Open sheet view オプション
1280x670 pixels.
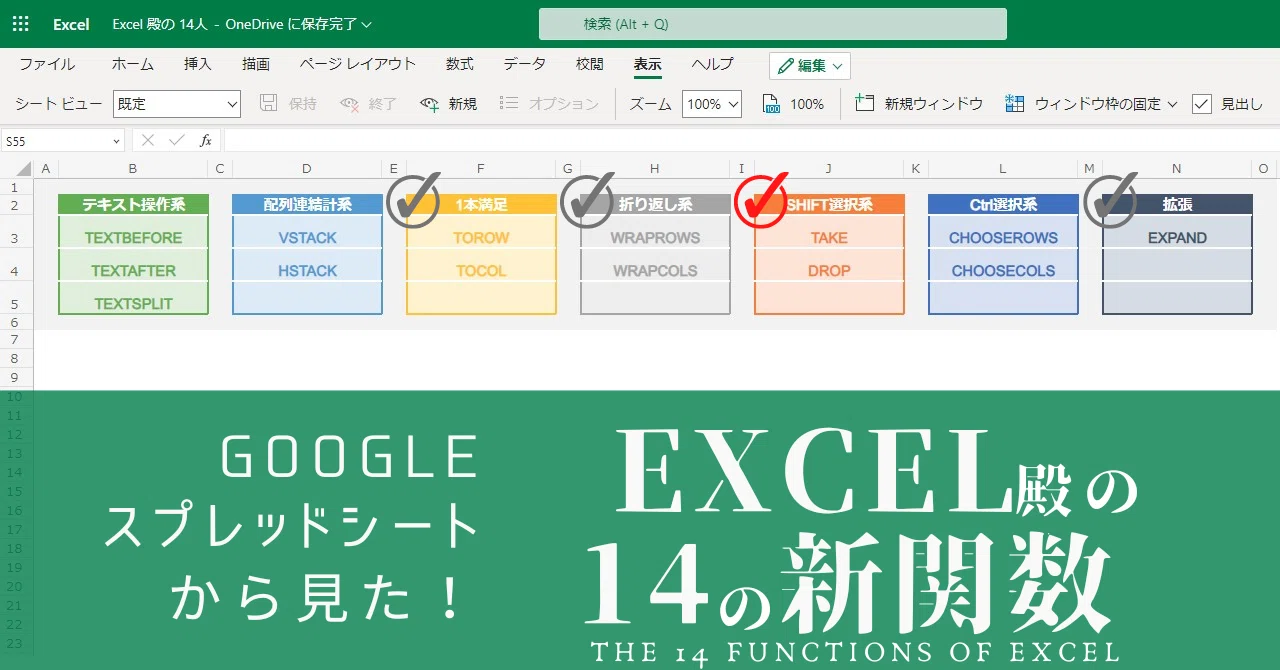[x=548, y=104]
